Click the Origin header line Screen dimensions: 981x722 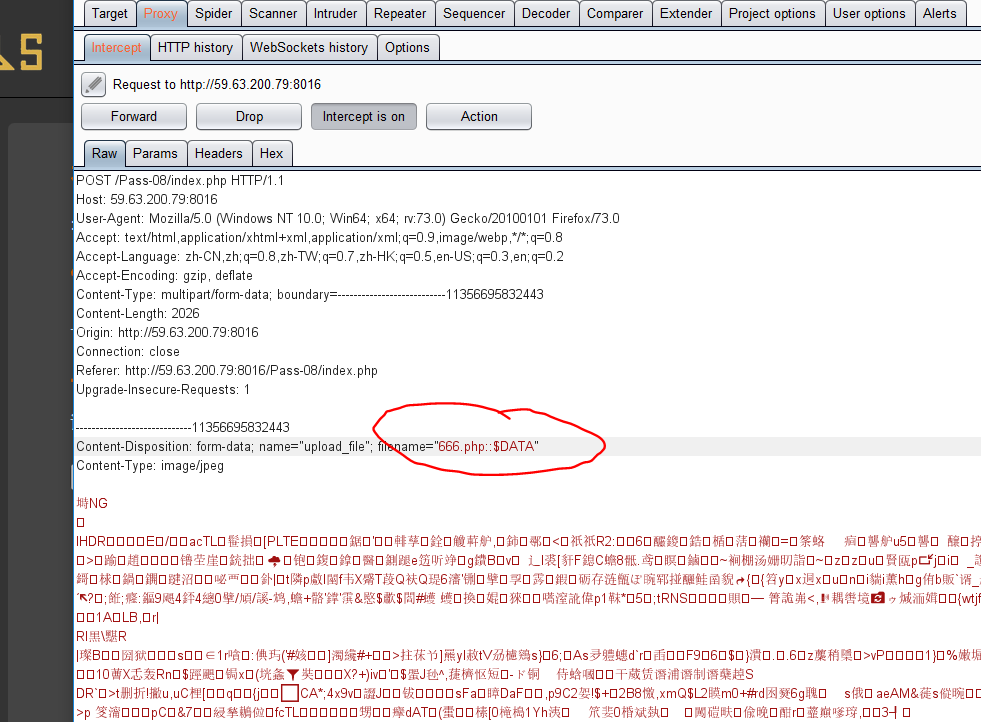tap(167, 332)
